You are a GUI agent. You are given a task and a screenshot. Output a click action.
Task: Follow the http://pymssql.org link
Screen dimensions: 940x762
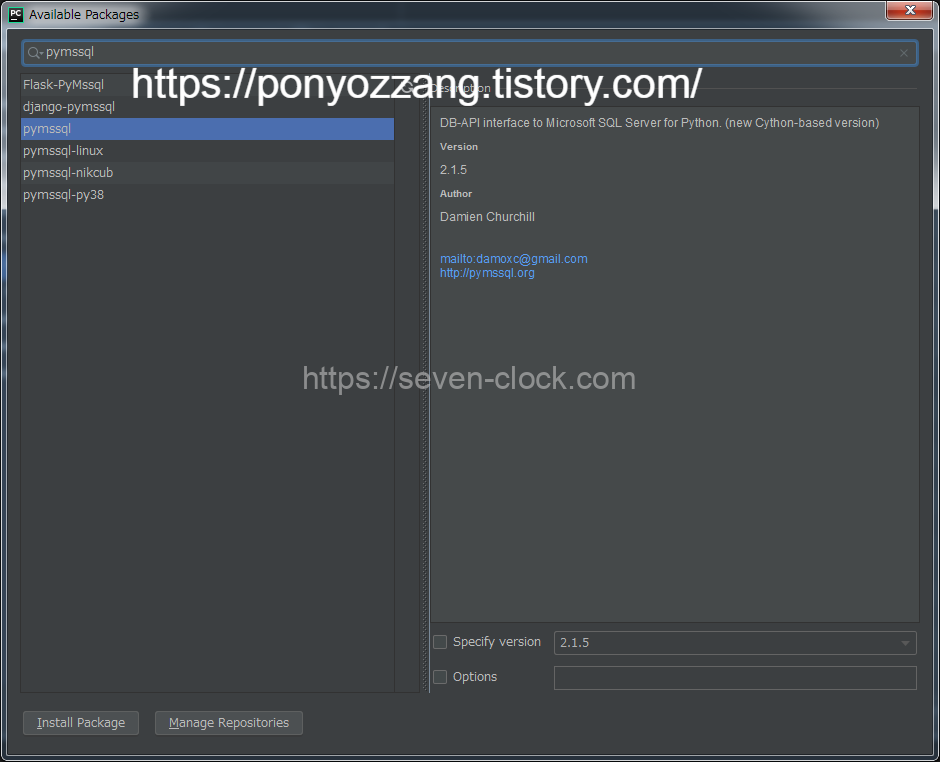point(487,273)
